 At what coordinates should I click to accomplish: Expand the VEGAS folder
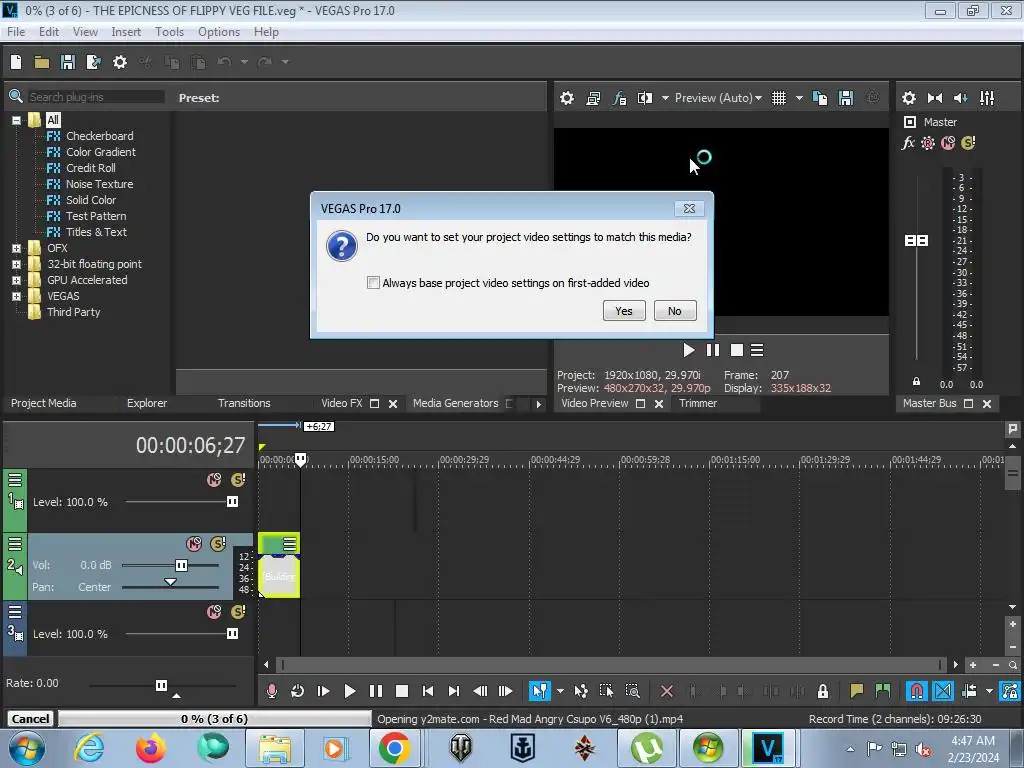pyautogui.click(x=16, y=296)
